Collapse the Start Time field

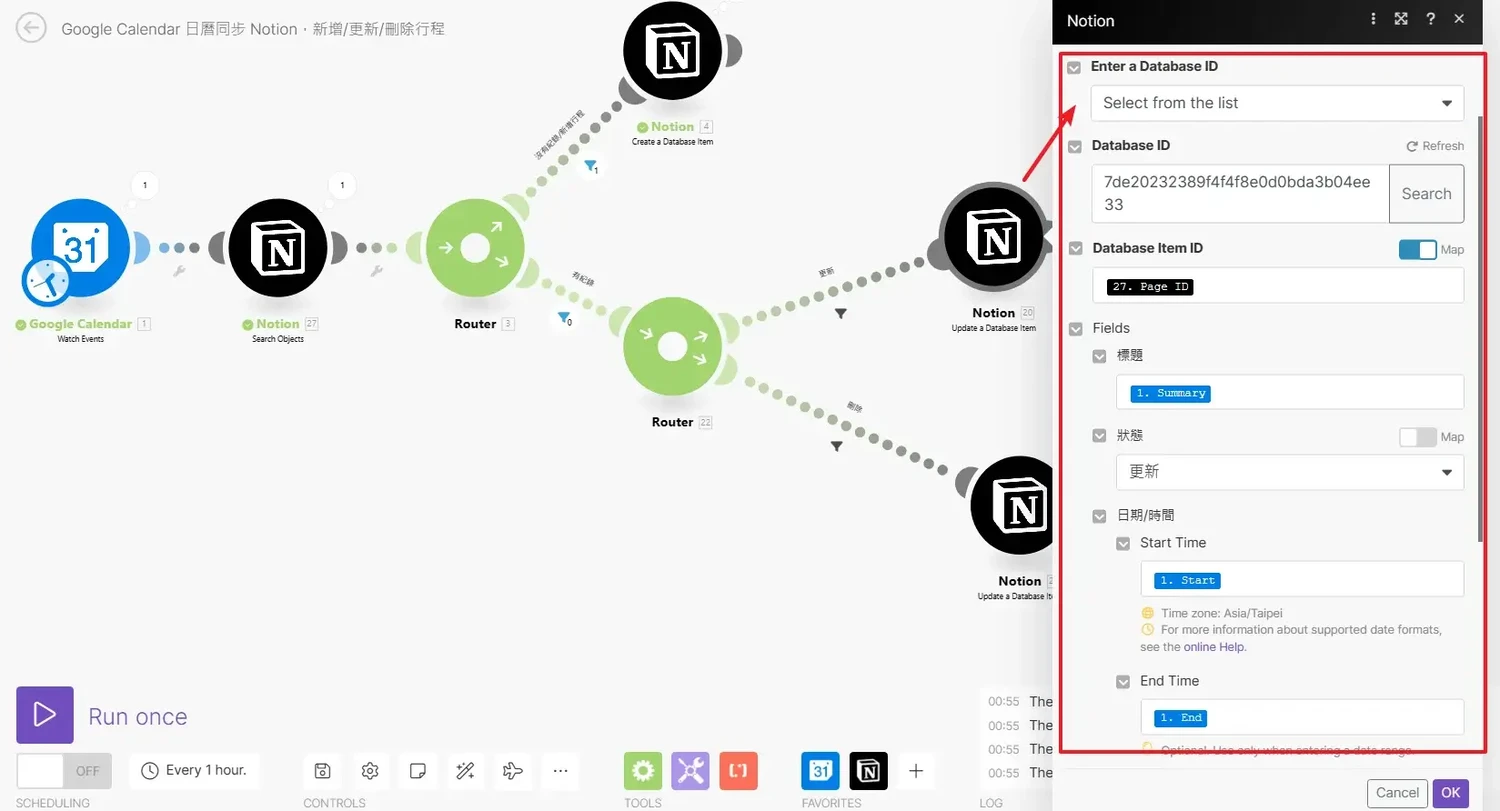click(1123, 543)
